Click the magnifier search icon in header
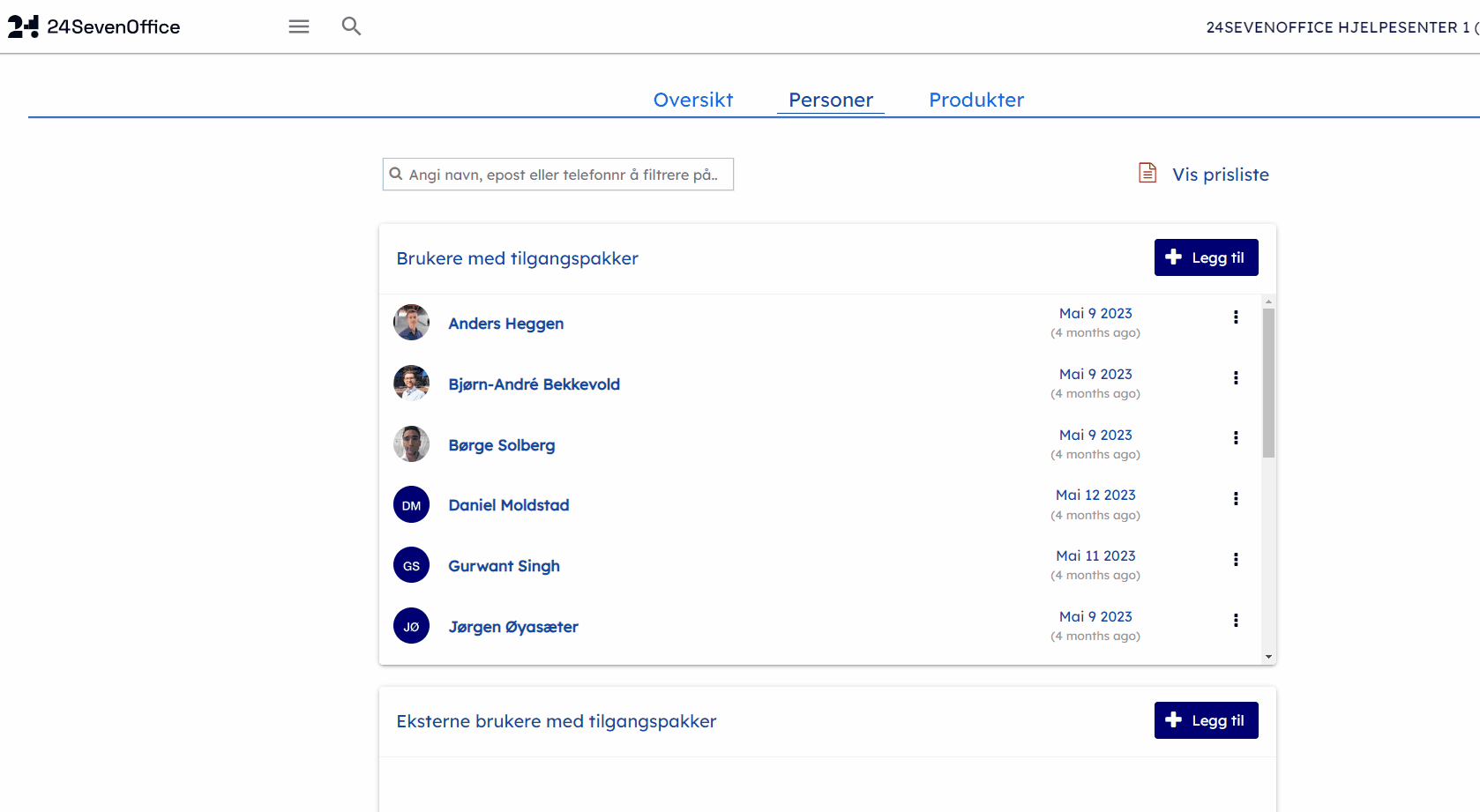 pyautogui.click(x=351, y=26)
